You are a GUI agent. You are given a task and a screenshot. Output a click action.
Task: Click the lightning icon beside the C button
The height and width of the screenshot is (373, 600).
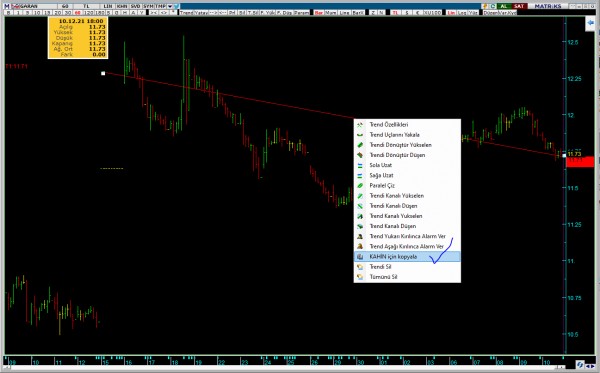click(485, 6)
